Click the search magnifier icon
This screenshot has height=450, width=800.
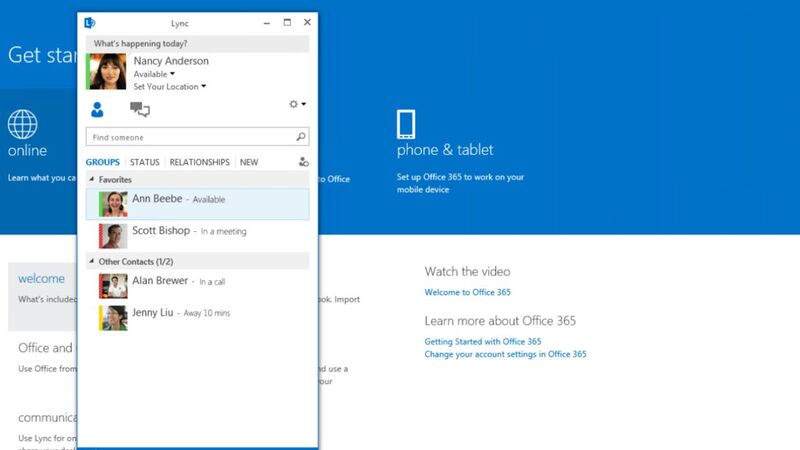click(301, 137)
